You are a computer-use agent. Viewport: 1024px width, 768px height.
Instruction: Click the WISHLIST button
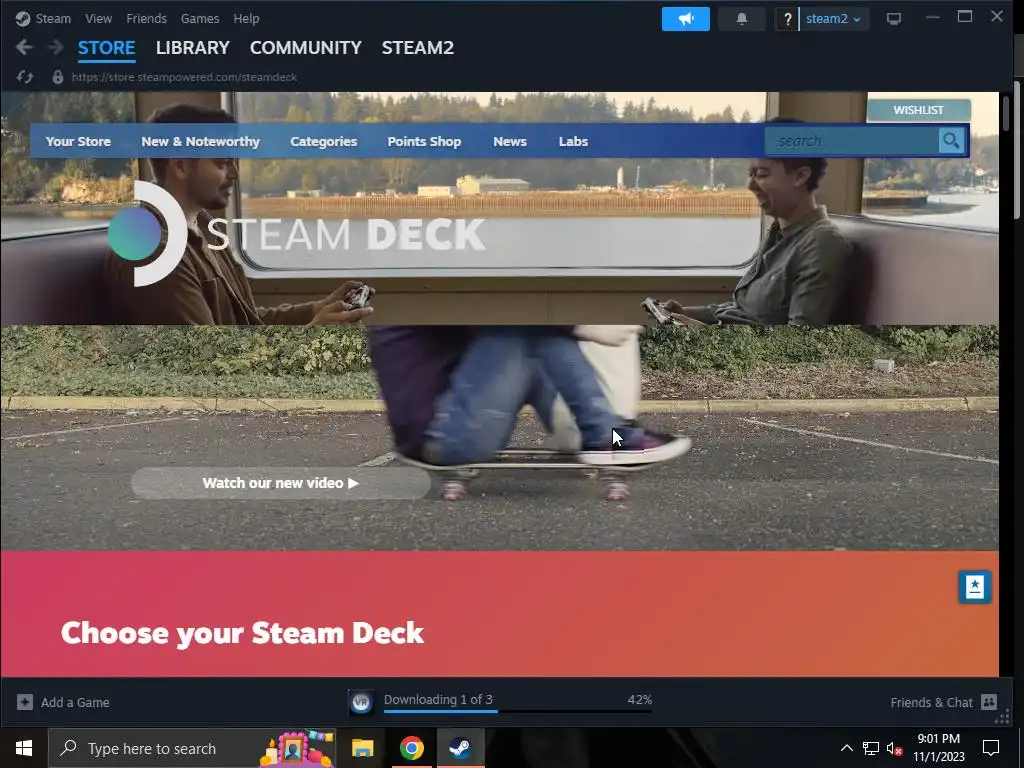(x=918, y=110)
